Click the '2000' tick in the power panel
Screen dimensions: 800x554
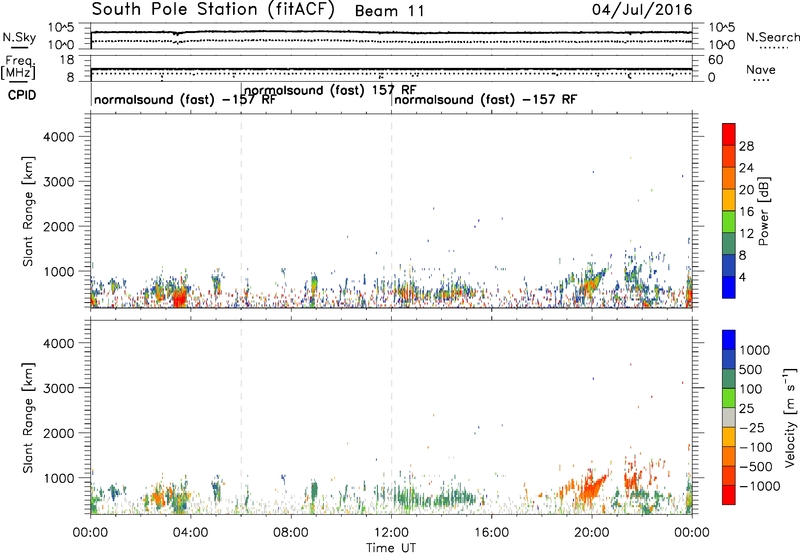[58, 226]
